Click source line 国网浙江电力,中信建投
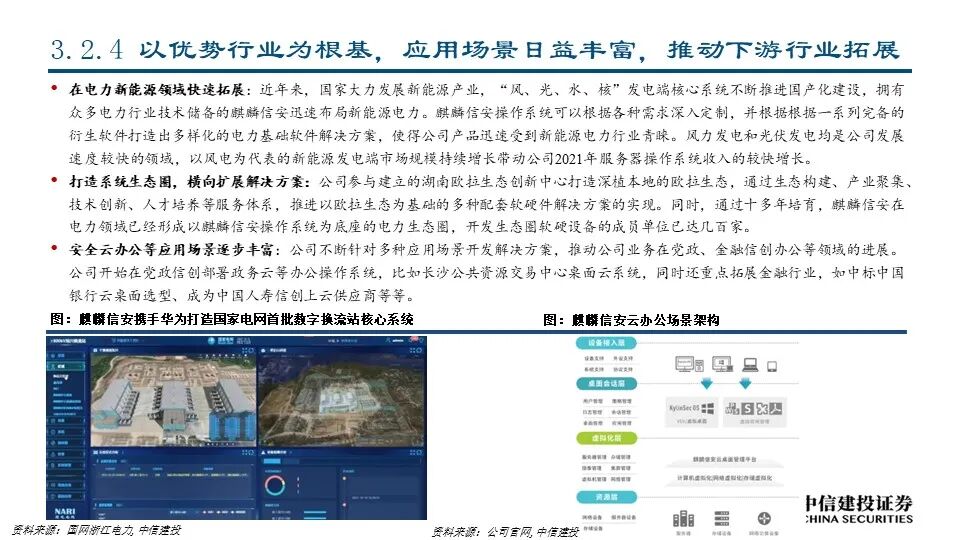The image size is (960, 540). click(97, 530)
